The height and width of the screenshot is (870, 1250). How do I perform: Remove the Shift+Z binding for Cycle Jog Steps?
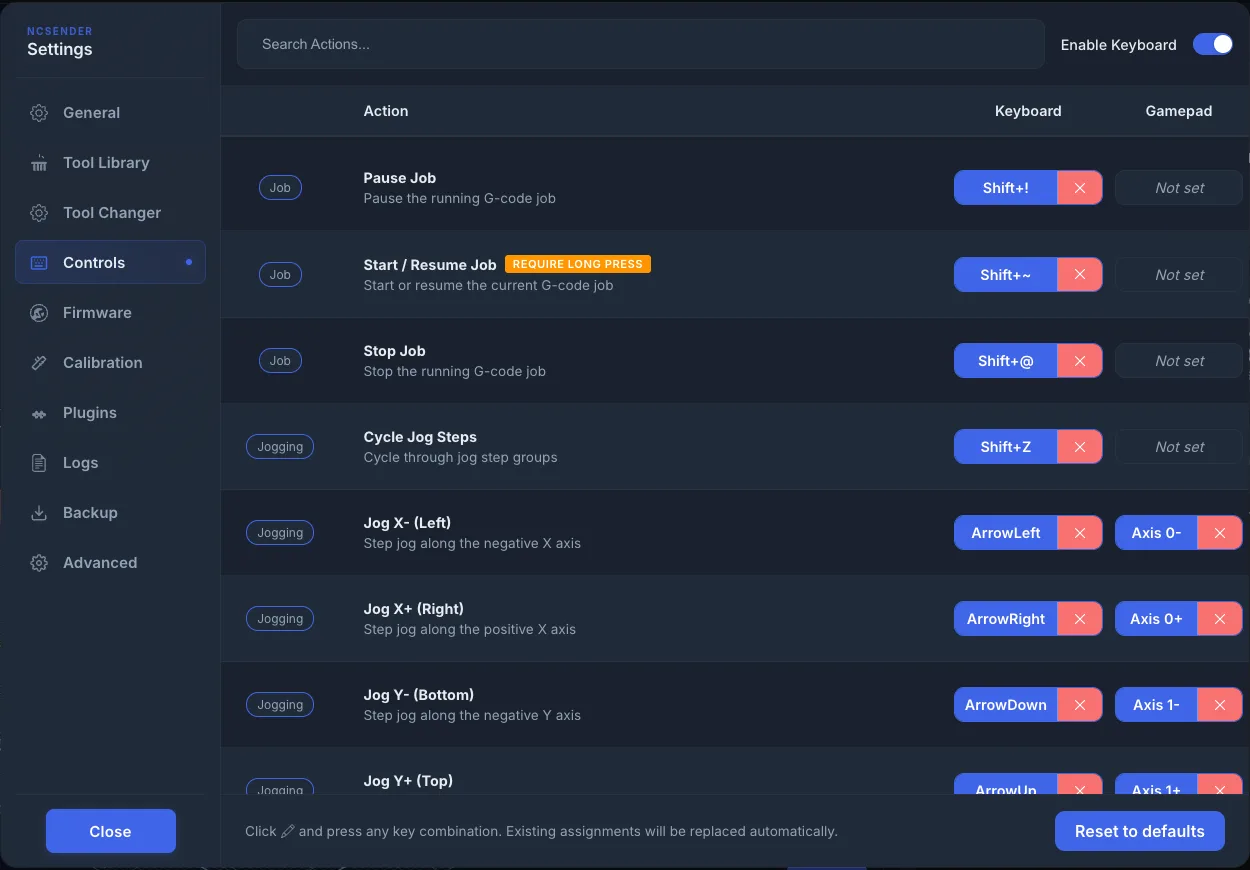[x=1079, y=447]
